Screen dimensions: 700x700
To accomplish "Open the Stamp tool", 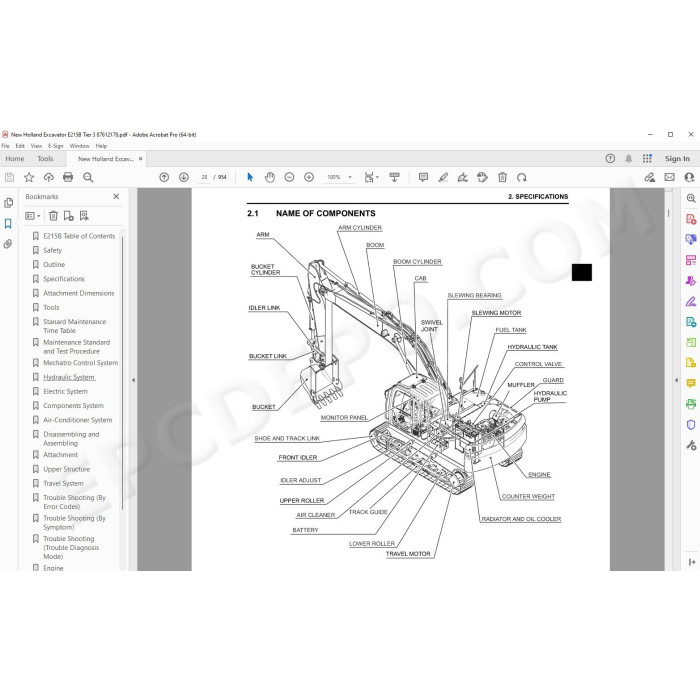I will (x=482, y=177).
